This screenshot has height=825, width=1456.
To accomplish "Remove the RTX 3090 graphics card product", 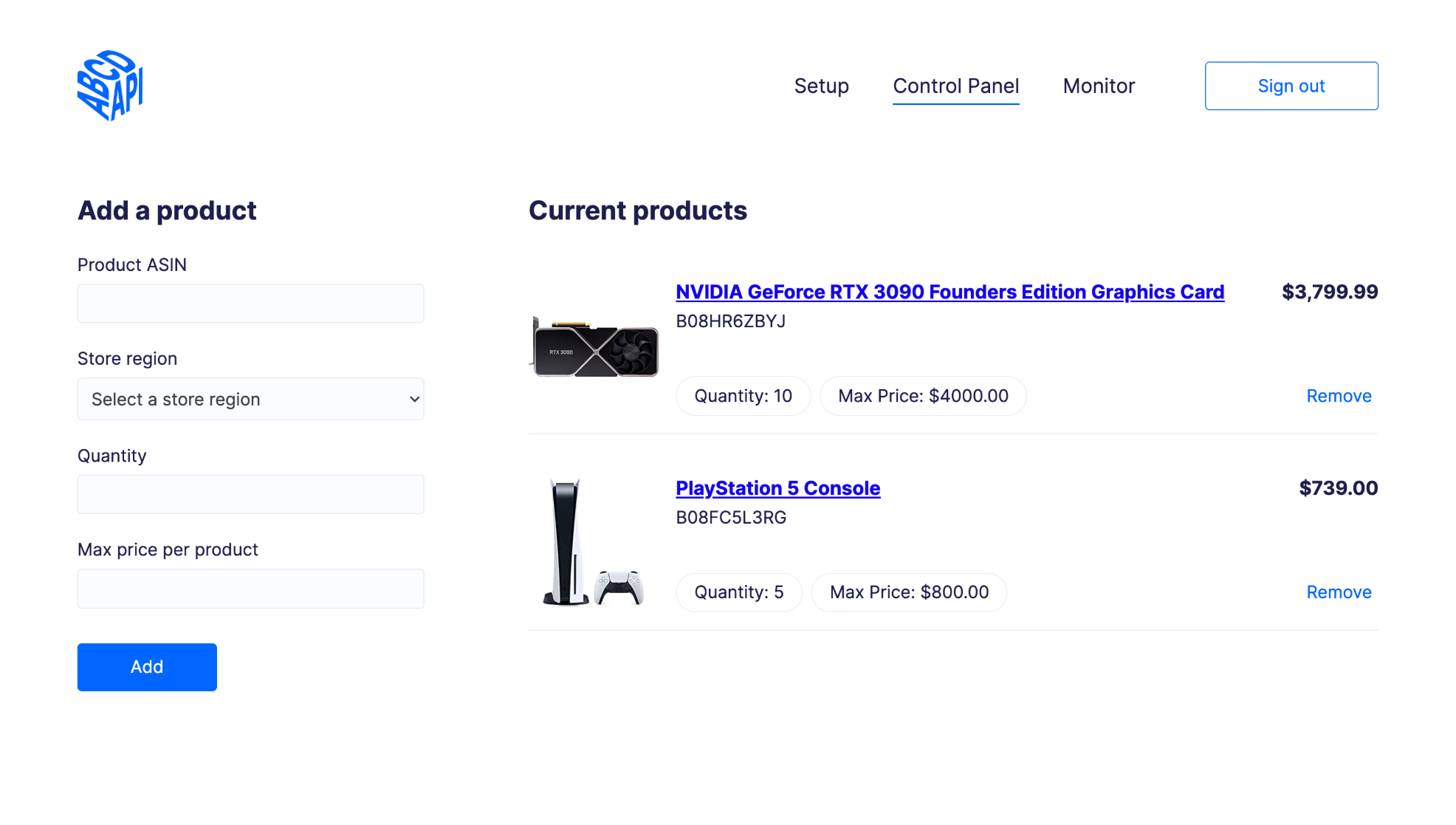I will pyautogui.click(x=1339, y=396).
